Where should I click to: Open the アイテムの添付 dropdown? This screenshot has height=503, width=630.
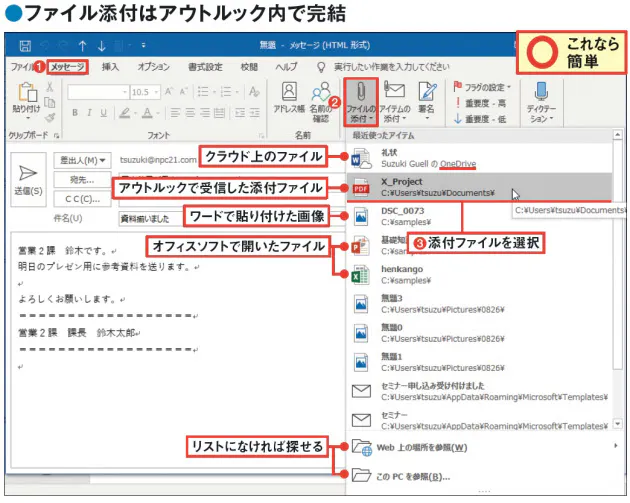tap(395, 102)
